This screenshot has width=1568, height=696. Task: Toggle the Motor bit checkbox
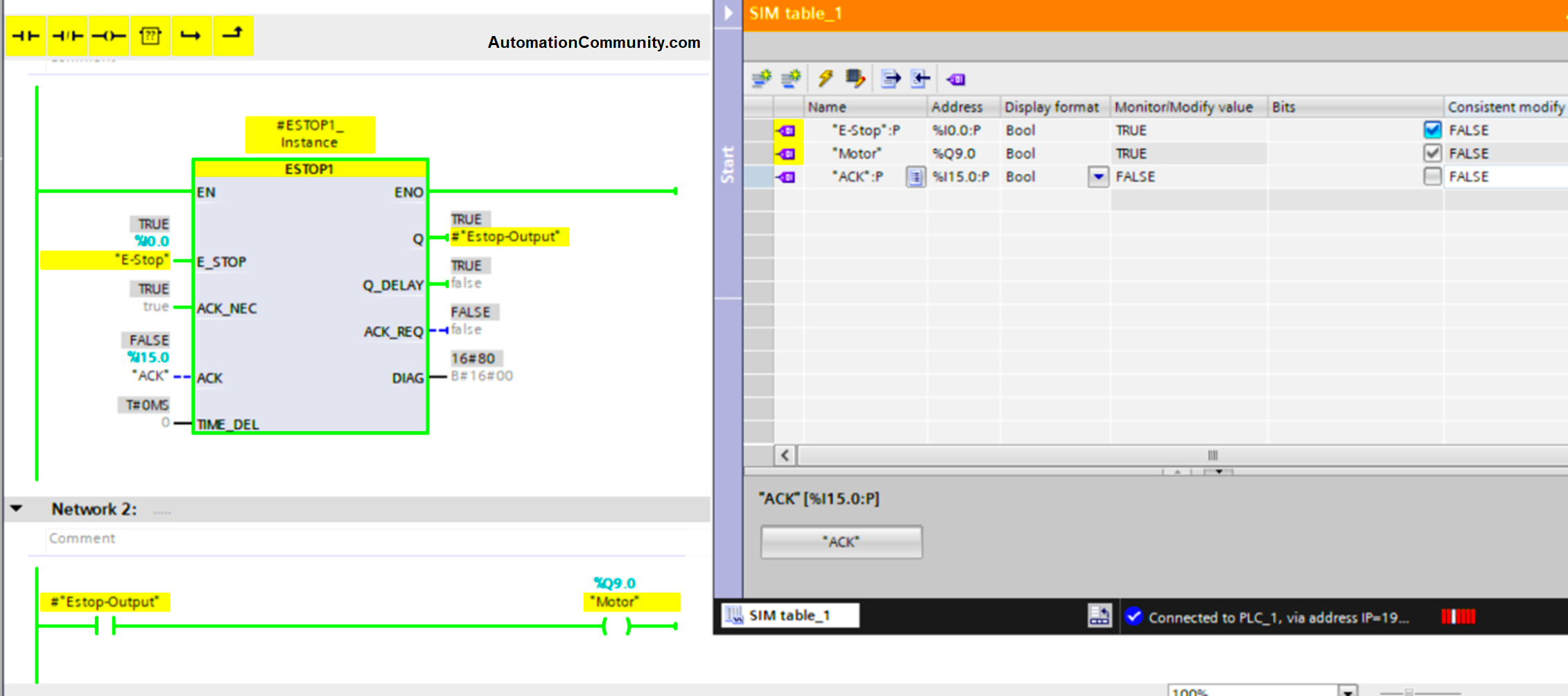click(1431, 153)
